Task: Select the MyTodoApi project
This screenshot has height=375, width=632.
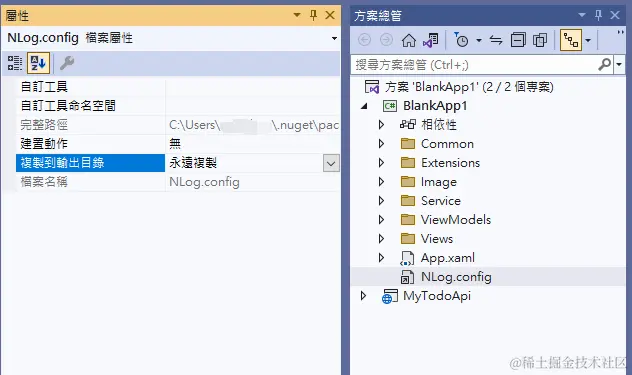Action: [x=437, y=296]
